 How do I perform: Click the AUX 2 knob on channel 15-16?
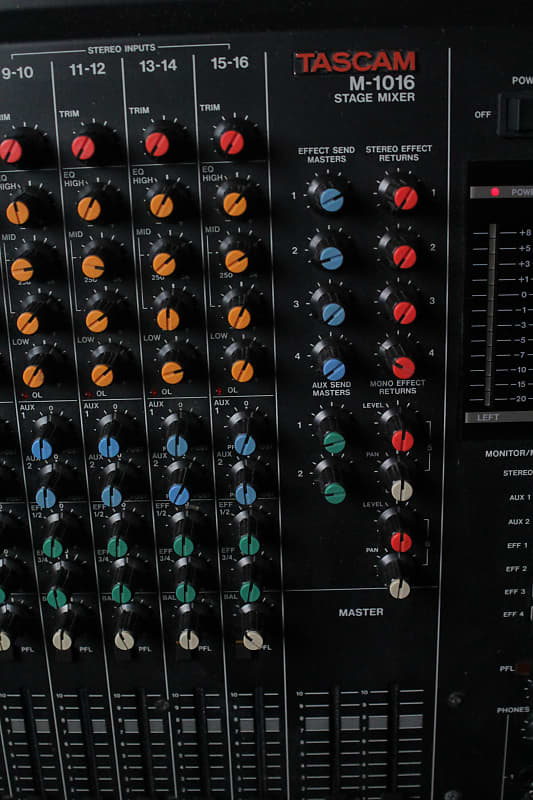pyautogui.click(x=246, y=494)
